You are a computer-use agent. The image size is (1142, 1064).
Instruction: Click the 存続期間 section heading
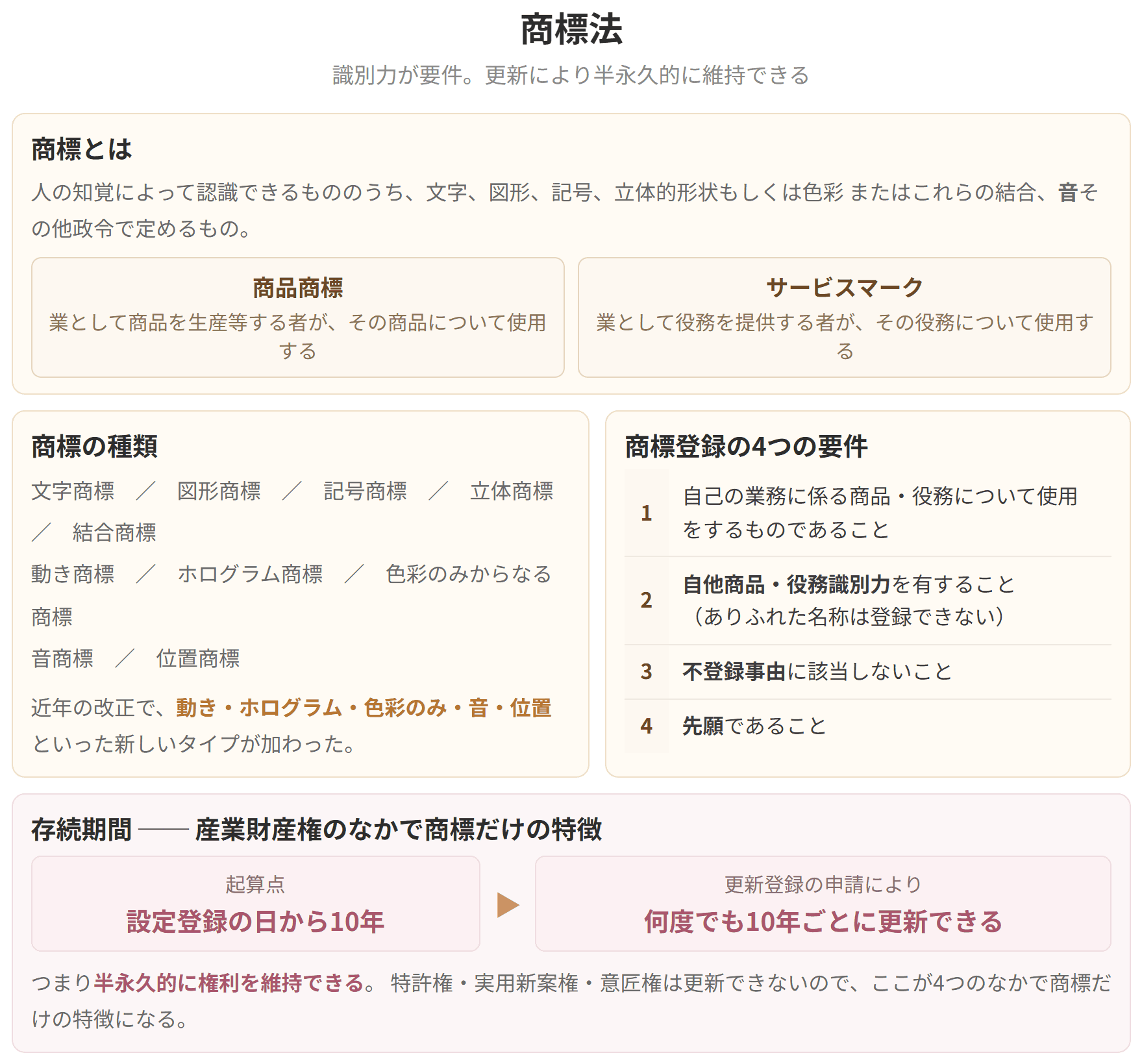click(x=317, y=830)
